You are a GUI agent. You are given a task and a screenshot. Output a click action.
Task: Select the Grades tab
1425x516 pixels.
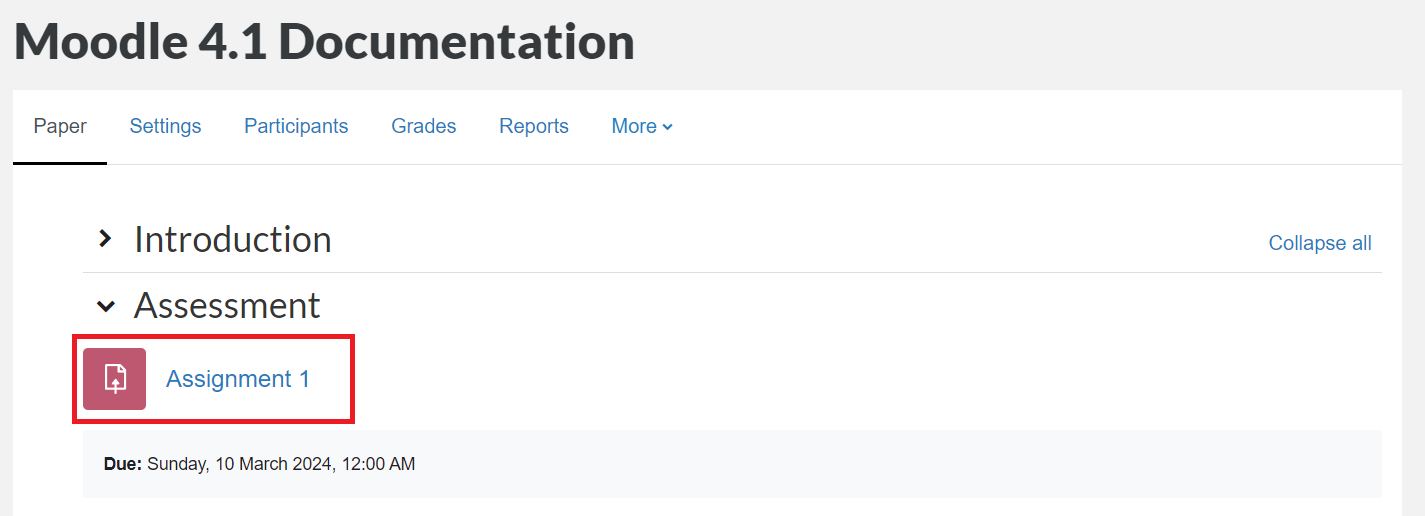[x=424, y=126]
